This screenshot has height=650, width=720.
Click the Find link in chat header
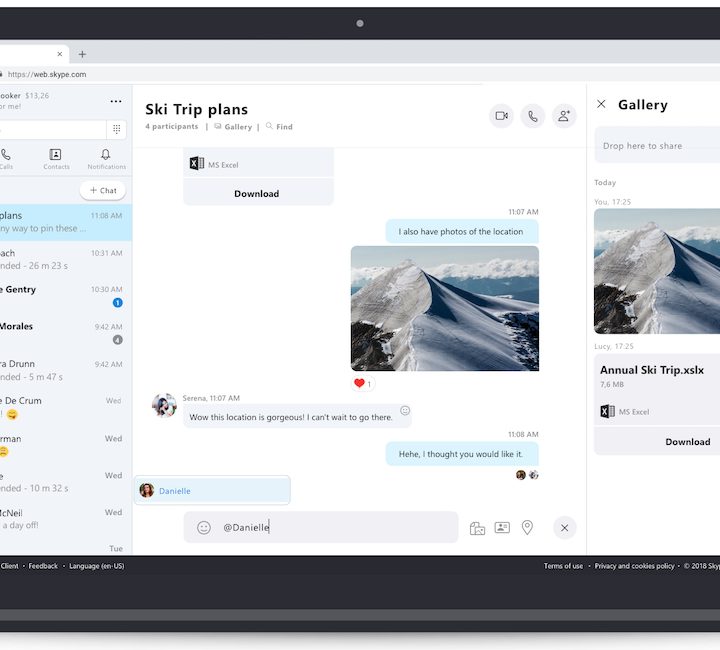pyautogui.click(x=279, y=127)
